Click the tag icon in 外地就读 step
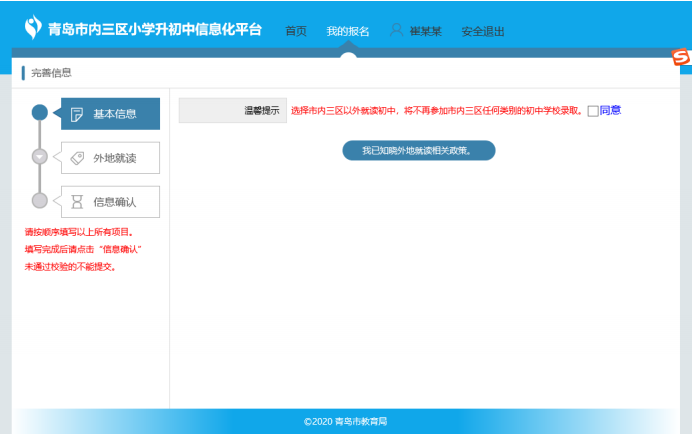The height and width of the screenshot is (439, 697). point(77,158)
